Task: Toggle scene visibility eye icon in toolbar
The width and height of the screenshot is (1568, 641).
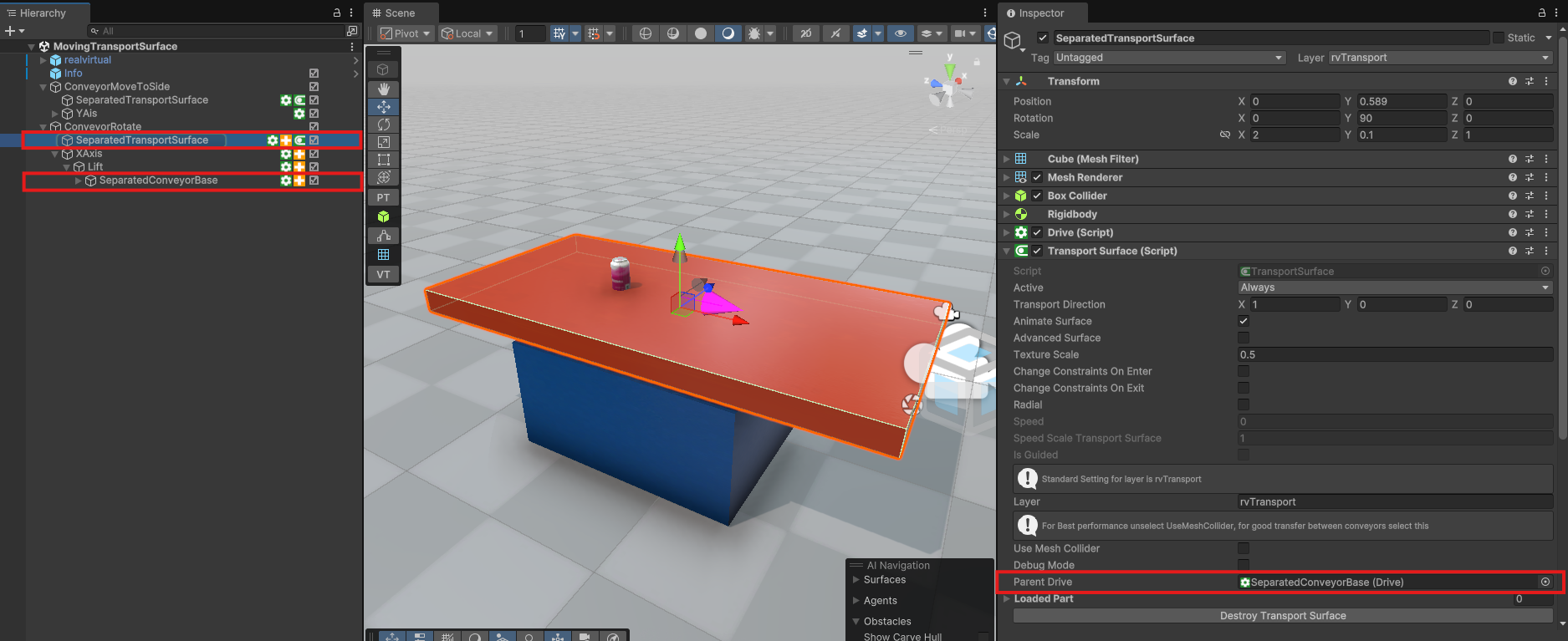Action: [x=900, y=33]
